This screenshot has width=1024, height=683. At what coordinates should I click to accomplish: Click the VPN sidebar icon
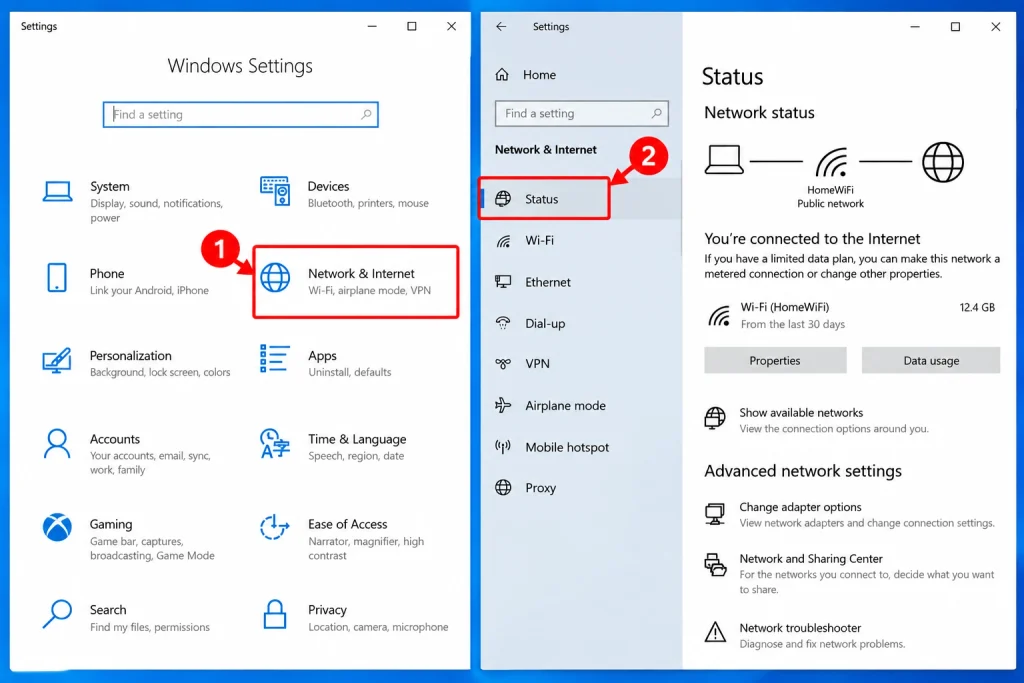tap(503, 364)
